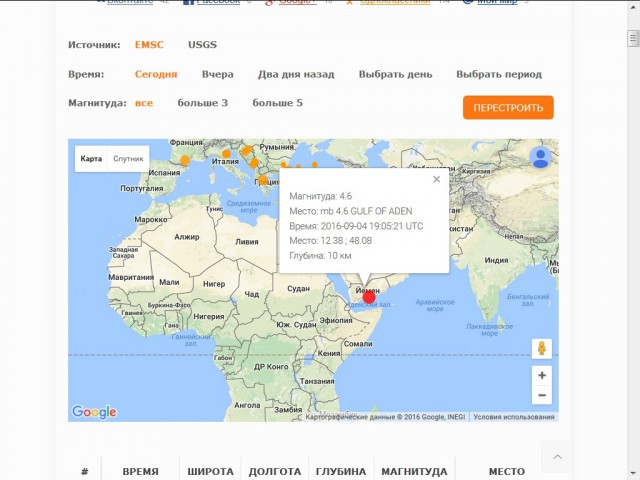Choose the Вчера time filter
The width and height of the screenshot is (640, 480).
pos(218,74)
